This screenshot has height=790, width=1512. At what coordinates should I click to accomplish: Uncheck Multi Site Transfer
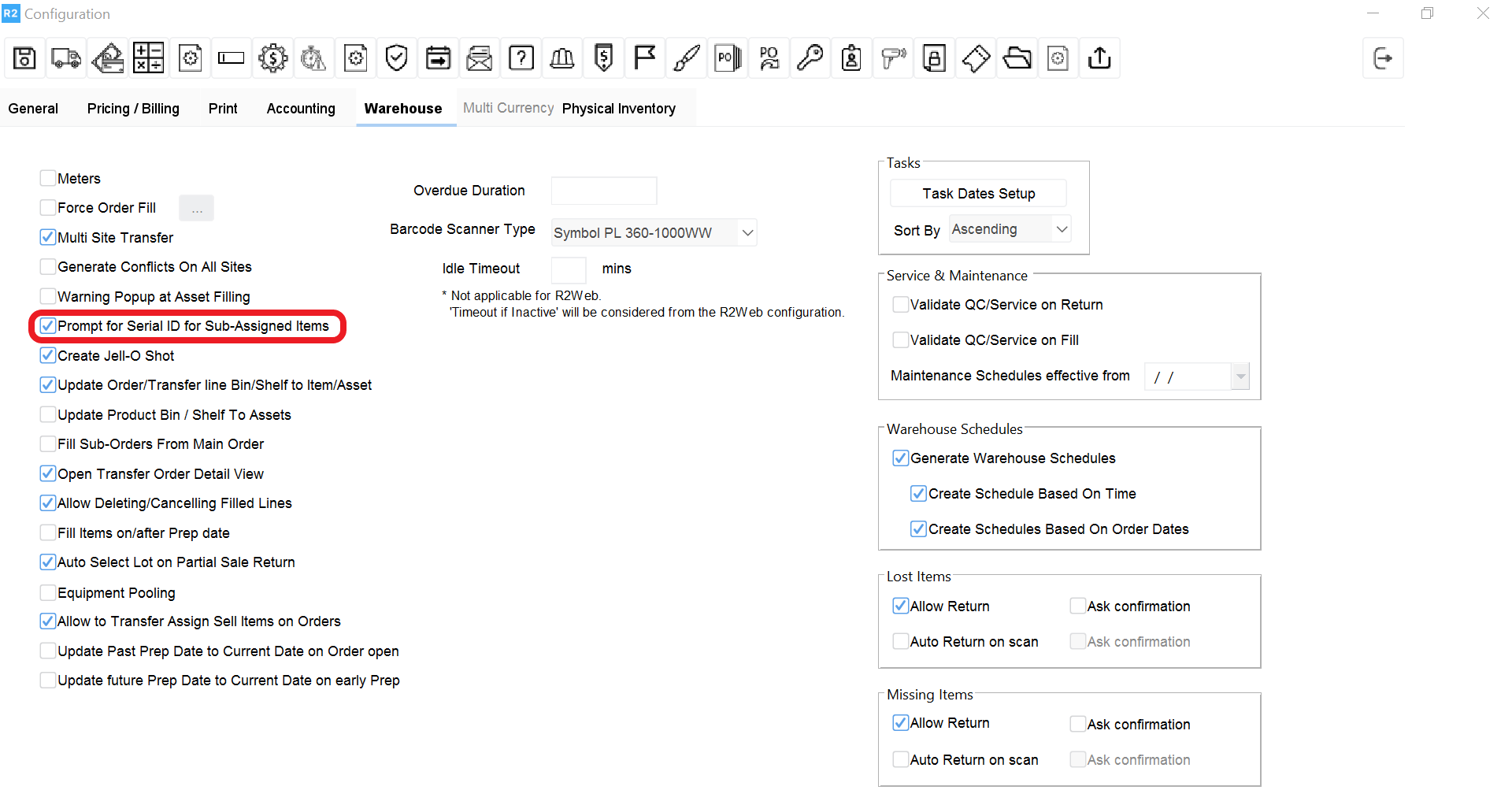click(x=48, y=238)
